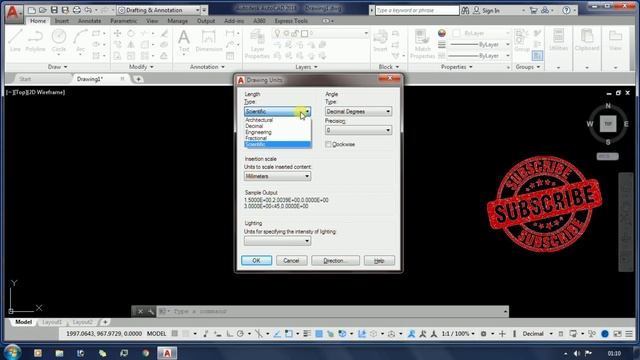The image size is (640, 360).
Task: Click the keyword search input field
Action: (x=417, y=10)
